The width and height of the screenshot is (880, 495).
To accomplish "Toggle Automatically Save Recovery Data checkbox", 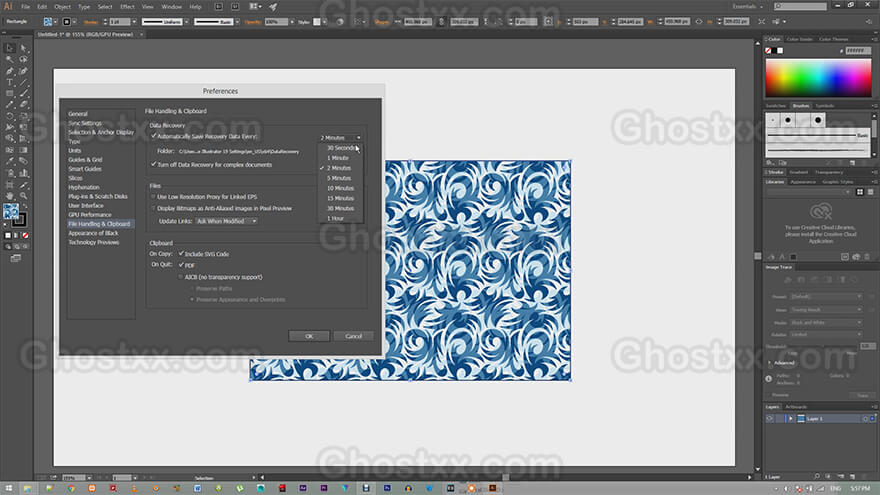I will [154, 136].
